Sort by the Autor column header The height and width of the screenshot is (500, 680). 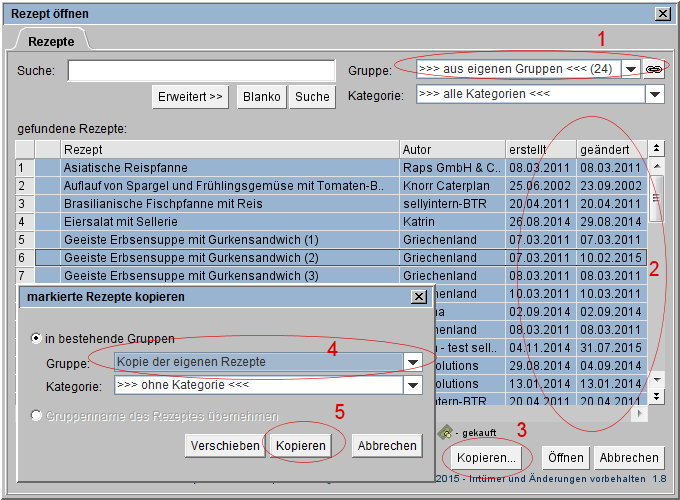pyautogui.click(x=452, y=150)
